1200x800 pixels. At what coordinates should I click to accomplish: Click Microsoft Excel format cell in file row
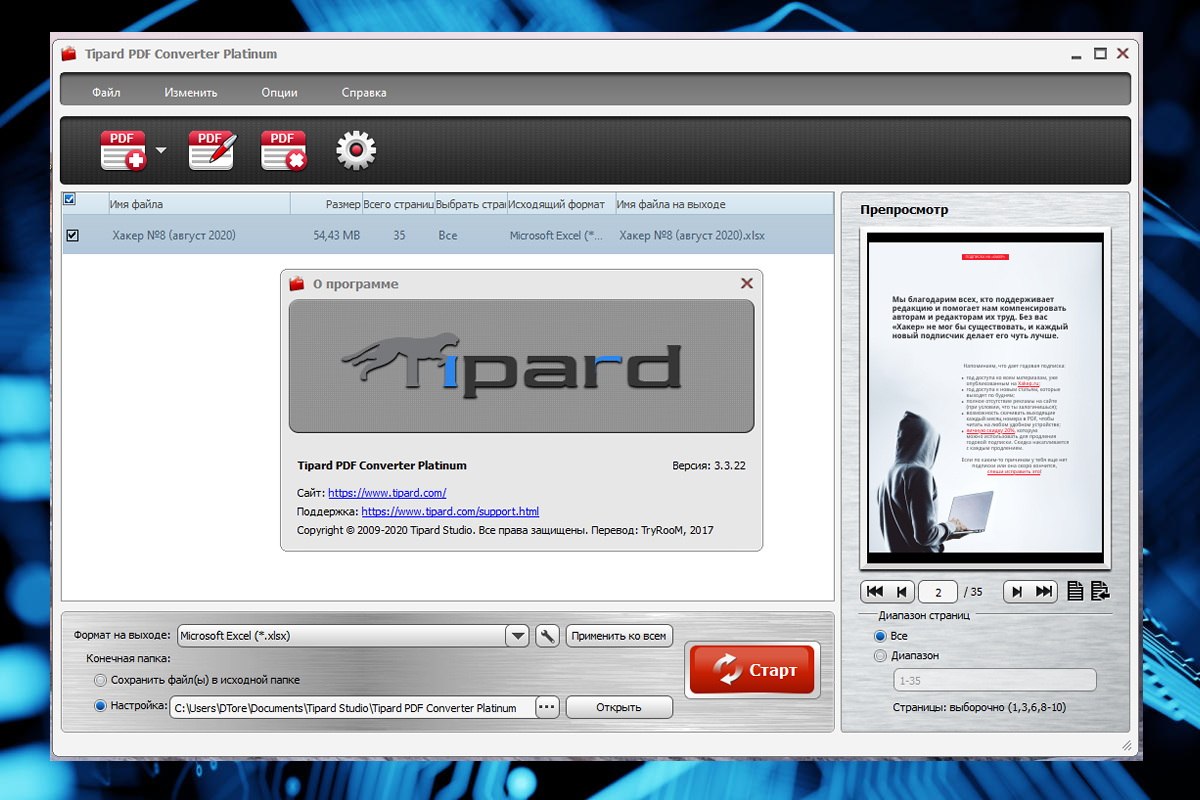(557, 236)
